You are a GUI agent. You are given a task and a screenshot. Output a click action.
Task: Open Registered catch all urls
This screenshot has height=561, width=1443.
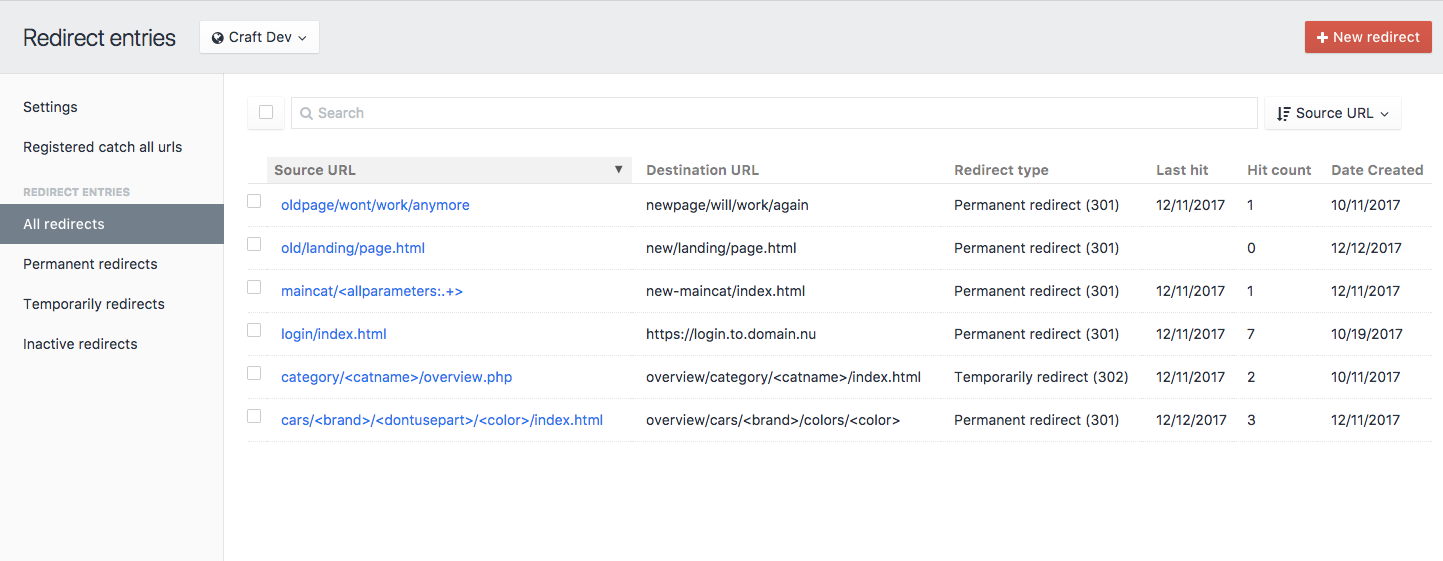102,147
